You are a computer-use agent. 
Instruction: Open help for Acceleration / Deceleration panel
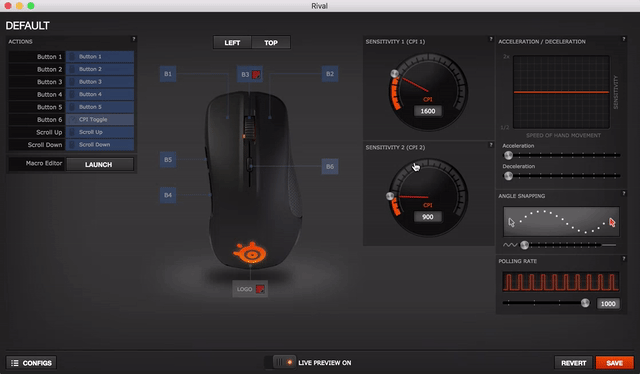click(624, 39)
